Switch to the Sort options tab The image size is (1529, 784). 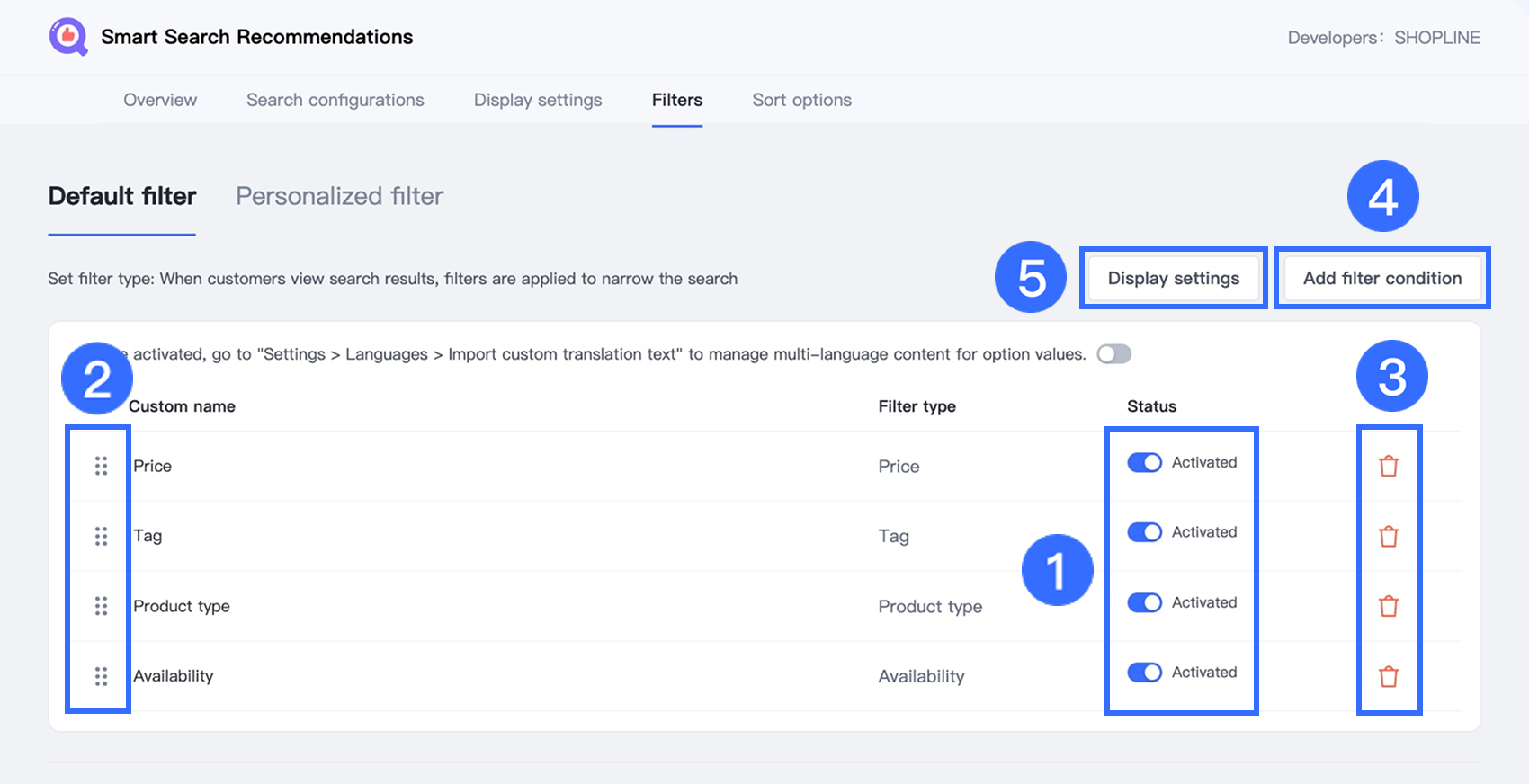(801, 100)
